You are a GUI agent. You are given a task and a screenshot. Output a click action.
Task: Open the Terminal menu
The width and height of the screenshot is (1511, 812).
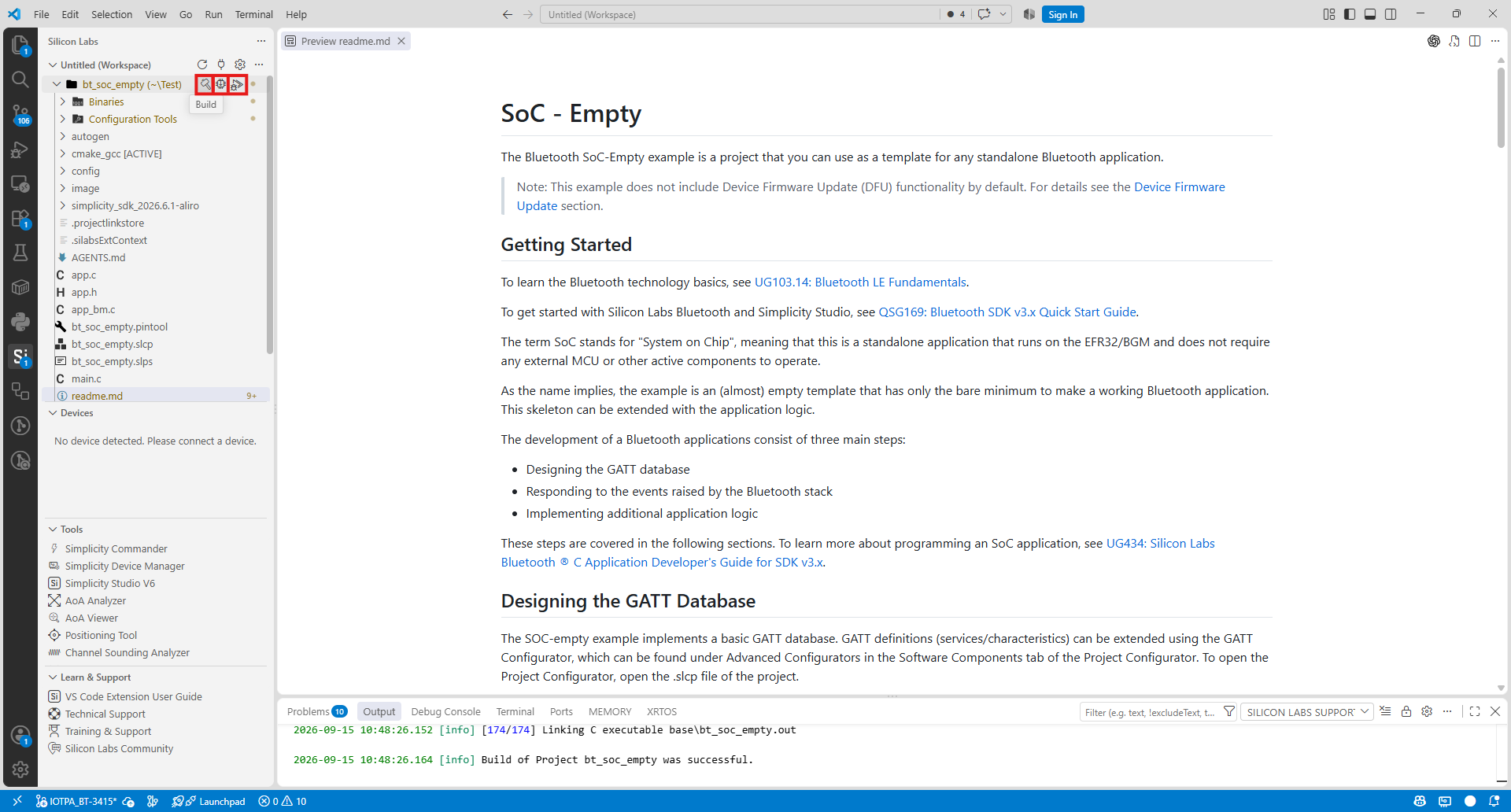click(x=253, y=14)
